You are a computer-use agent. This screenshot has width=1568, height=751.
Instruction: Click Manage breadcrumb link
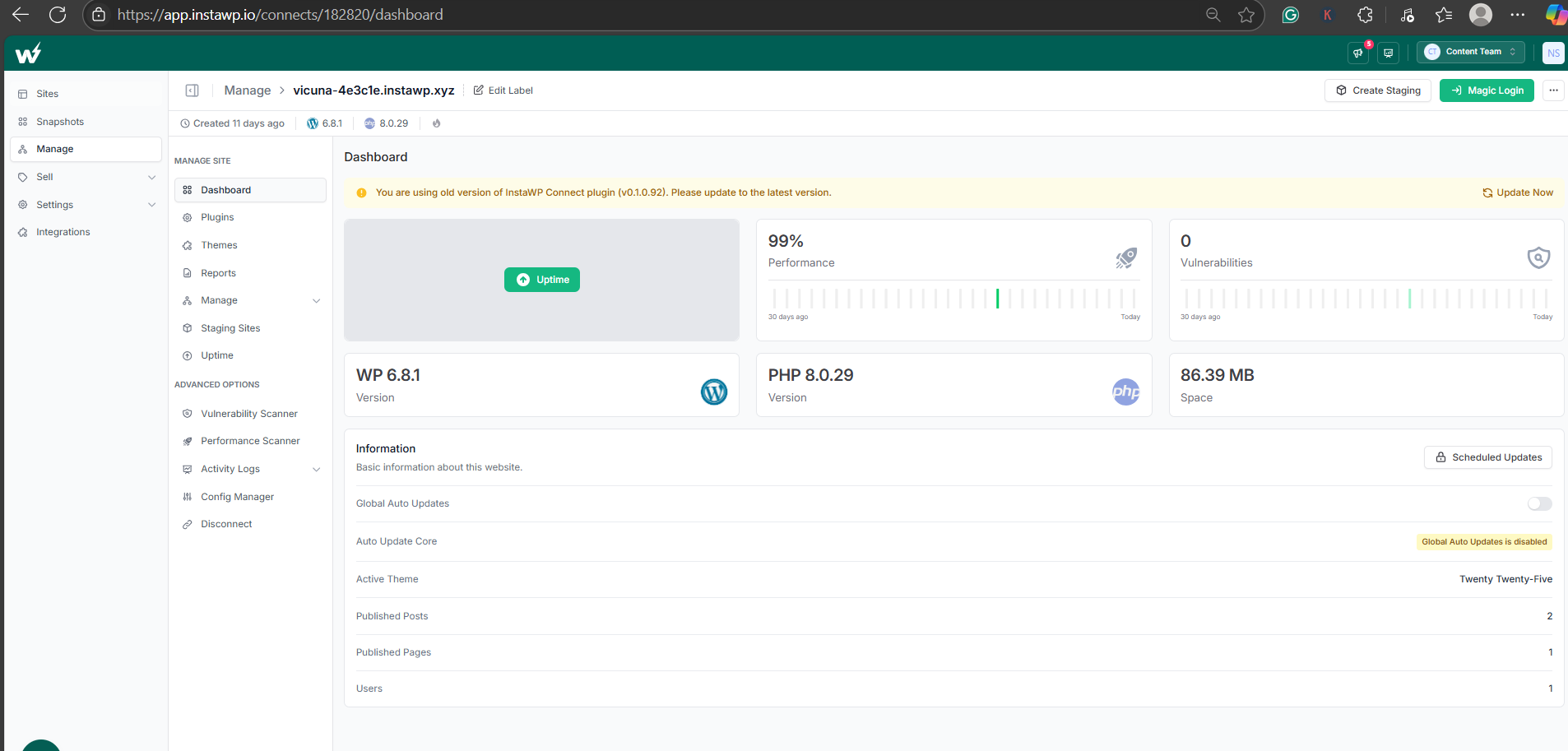click(x=248, y=90)
